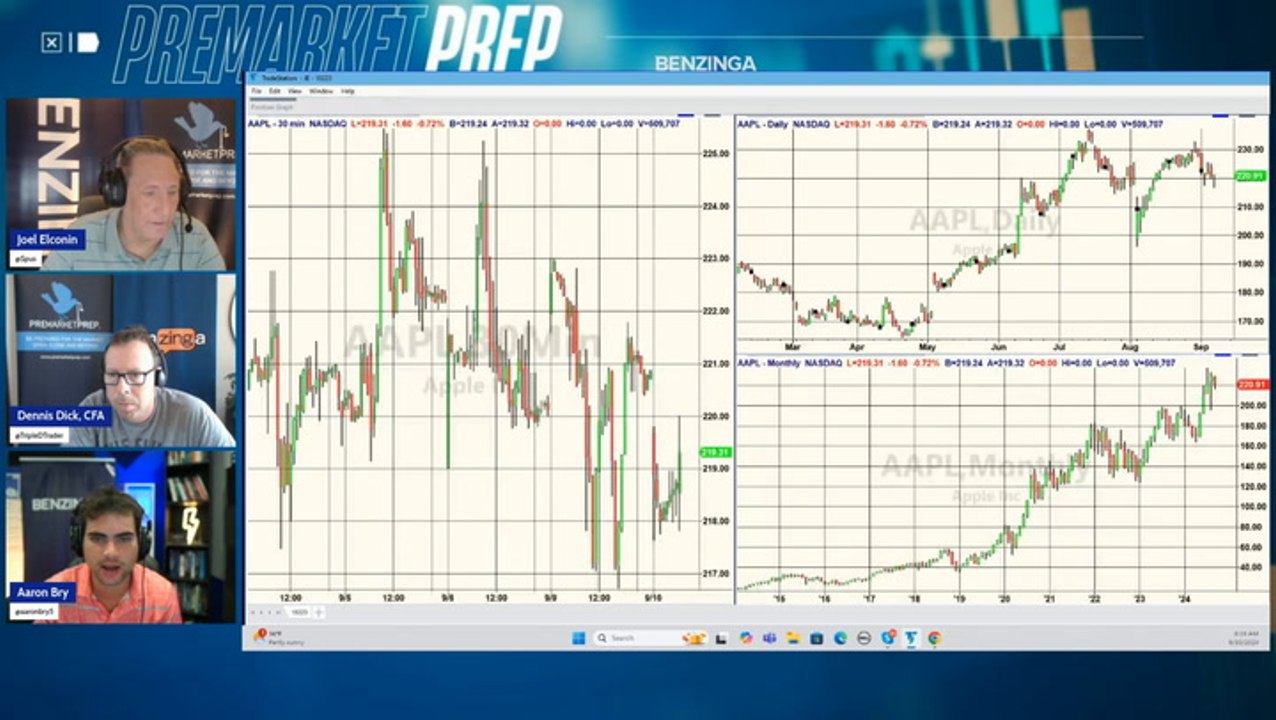Launch Microsoft Edge from the taskbar
The width and height of the screenshot is (1276, 720).
coord(840,638)
